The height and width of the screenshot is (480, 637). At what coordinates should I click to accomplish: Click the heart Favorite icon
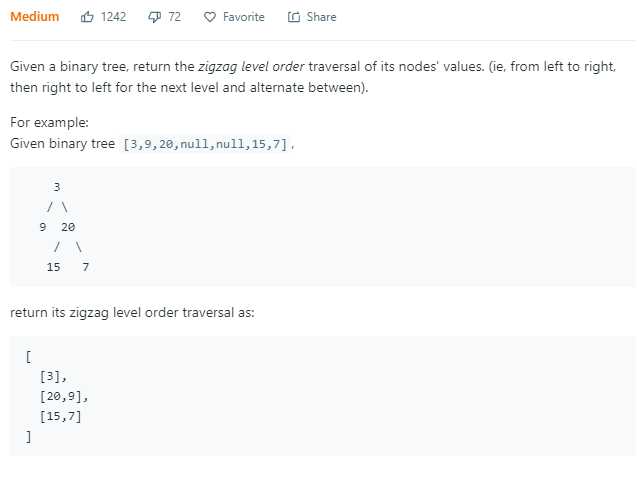pos(210,17)
